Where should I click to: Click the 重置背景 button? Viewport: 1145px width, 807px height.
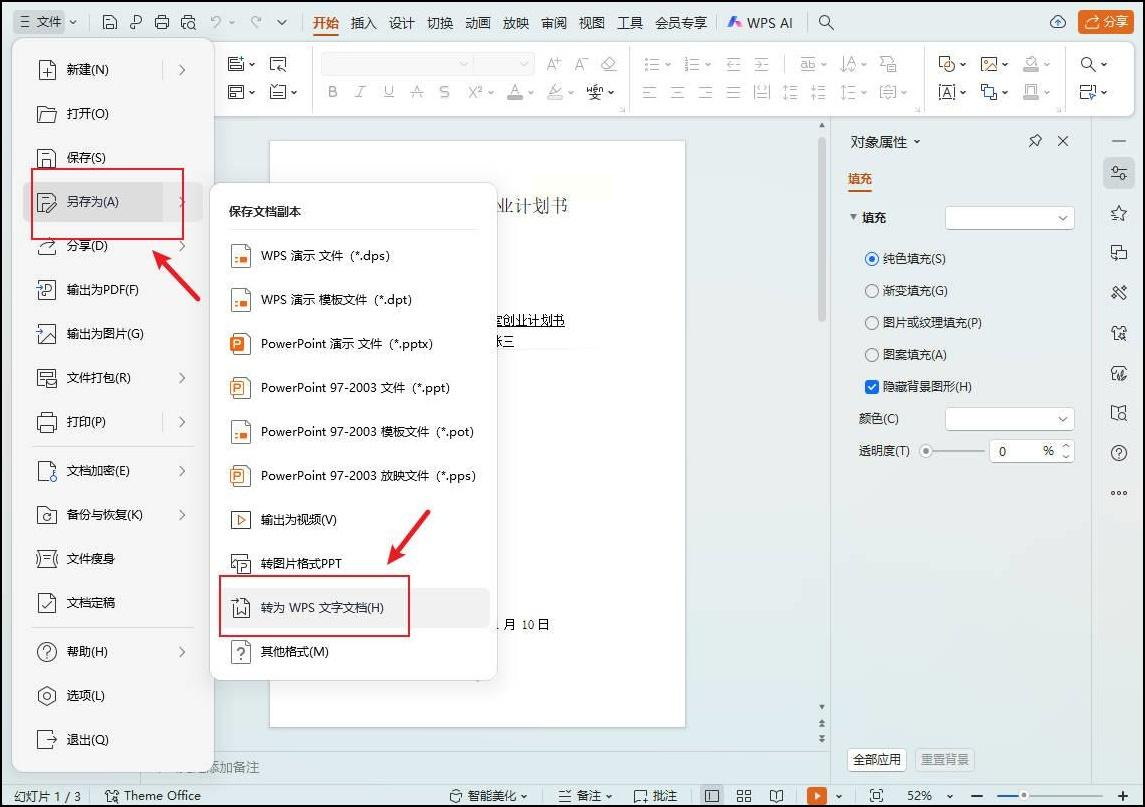pos(944,760)
